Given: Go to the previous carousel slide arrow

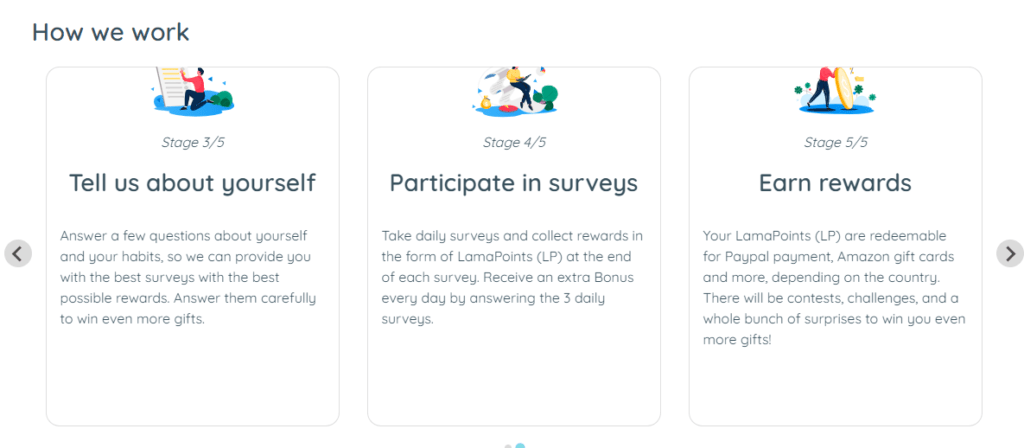Looking at the screenshot, I should (x=18, y=253).
